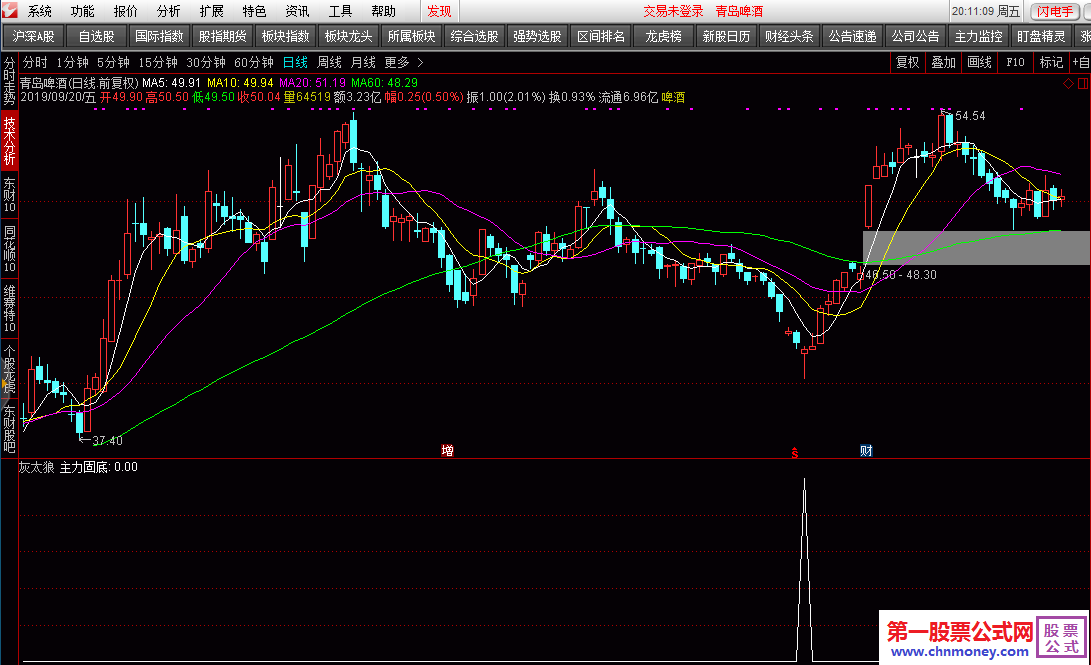Click the 板块龙头 toolbar button

pyautogui.click(x=349, y=36)
